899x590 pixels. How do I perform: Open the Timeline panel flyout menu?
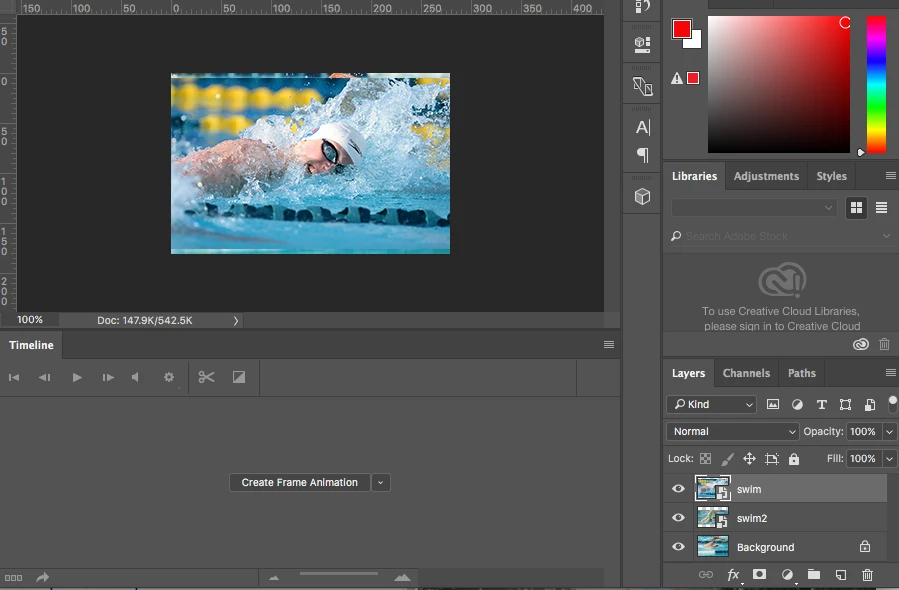click(609, 345)
